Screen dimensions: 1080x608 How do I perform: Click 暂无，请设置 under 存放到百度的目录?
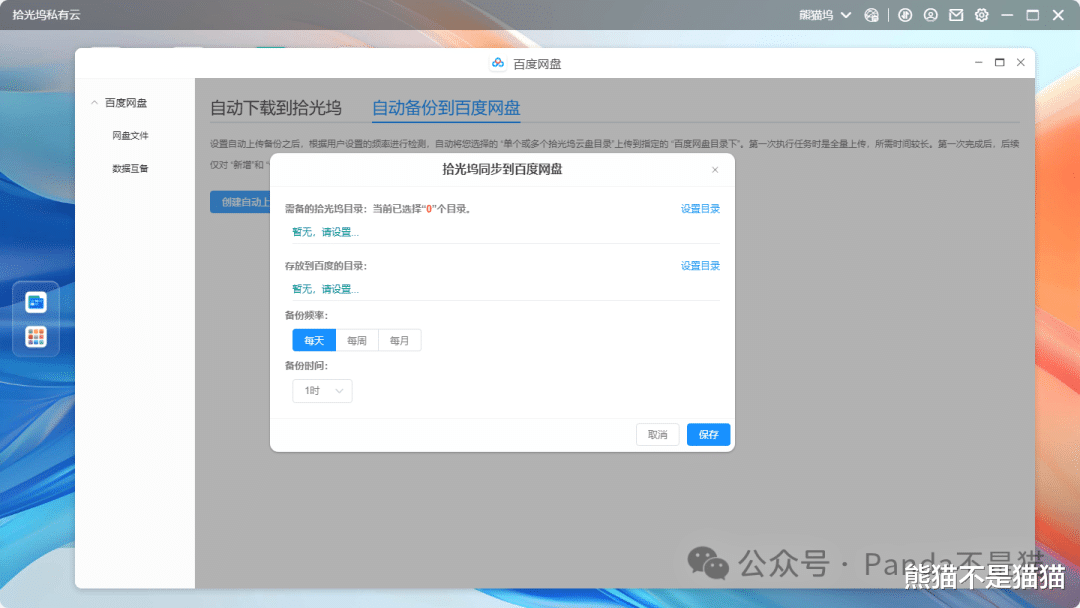[325, 289]
